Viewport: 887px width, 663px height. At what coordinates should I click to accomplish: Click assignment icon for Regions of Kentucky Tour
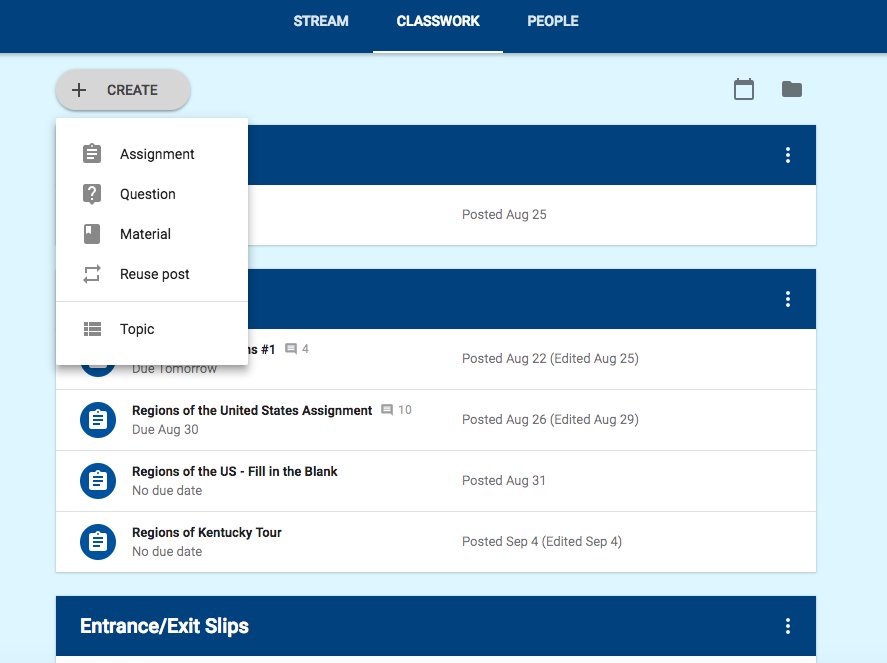point(98,542)
